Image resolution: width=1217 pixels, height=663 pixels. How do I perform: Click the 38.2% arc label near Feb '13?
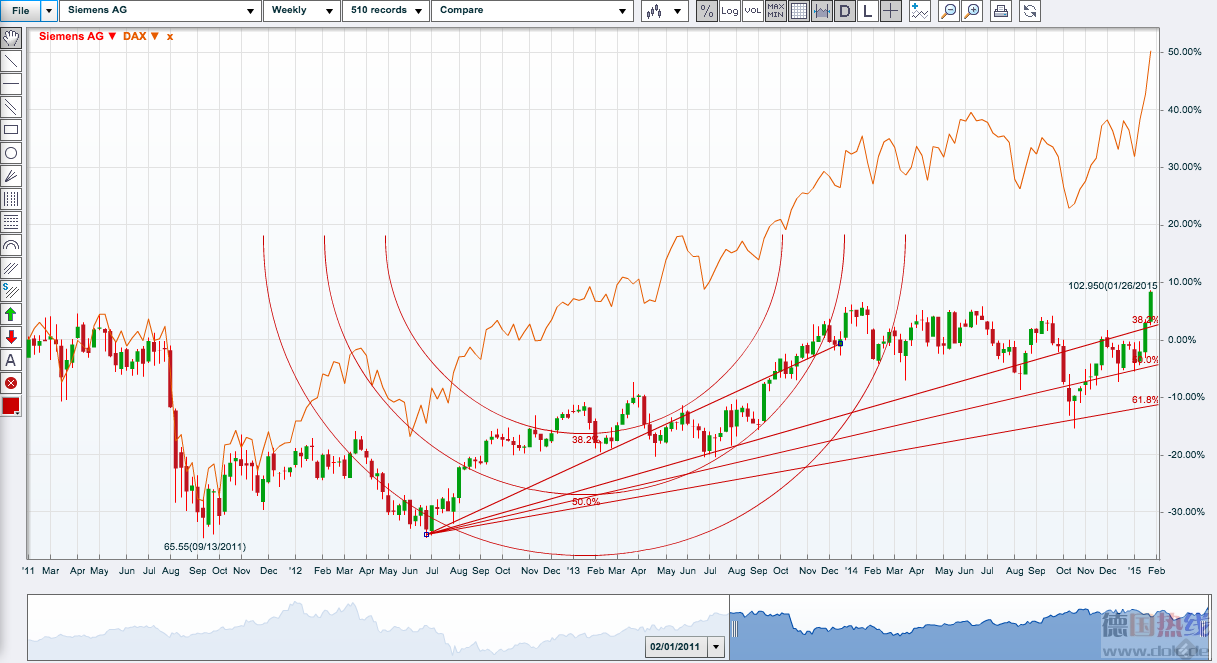point(585,439)
